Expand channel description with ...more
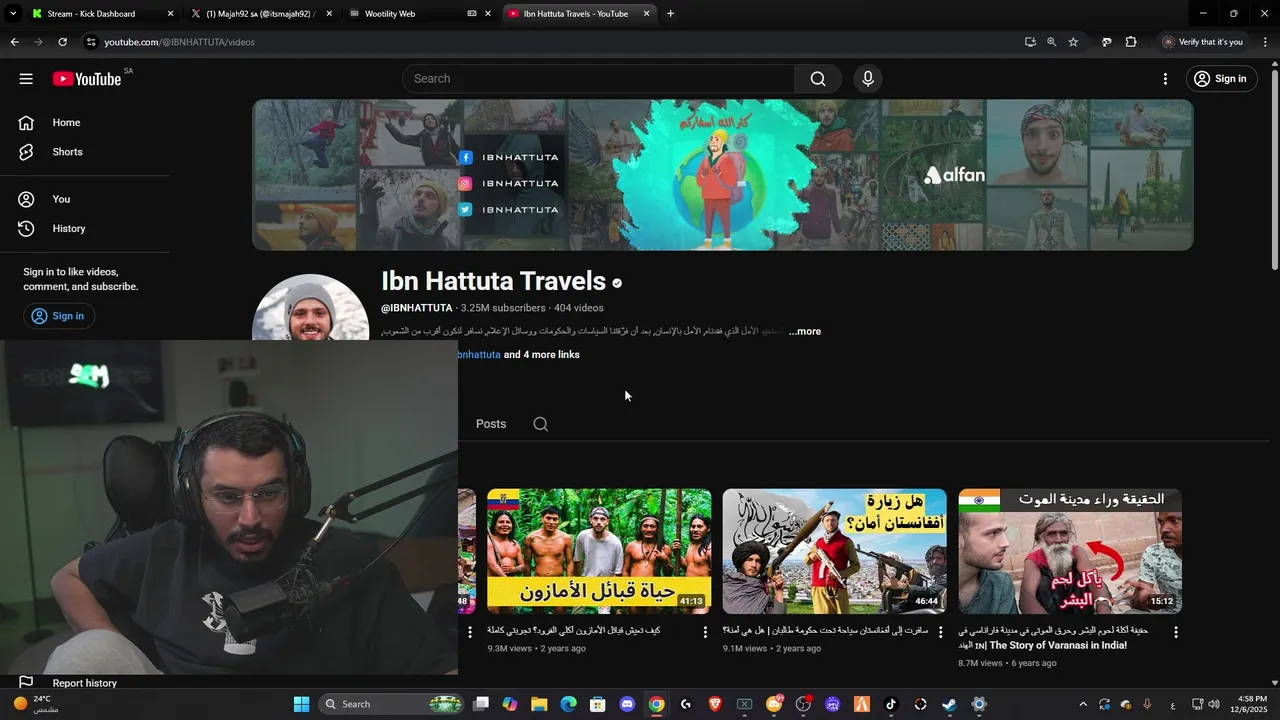The height and width of the screenshot is (720, 1280). (805, 331)
